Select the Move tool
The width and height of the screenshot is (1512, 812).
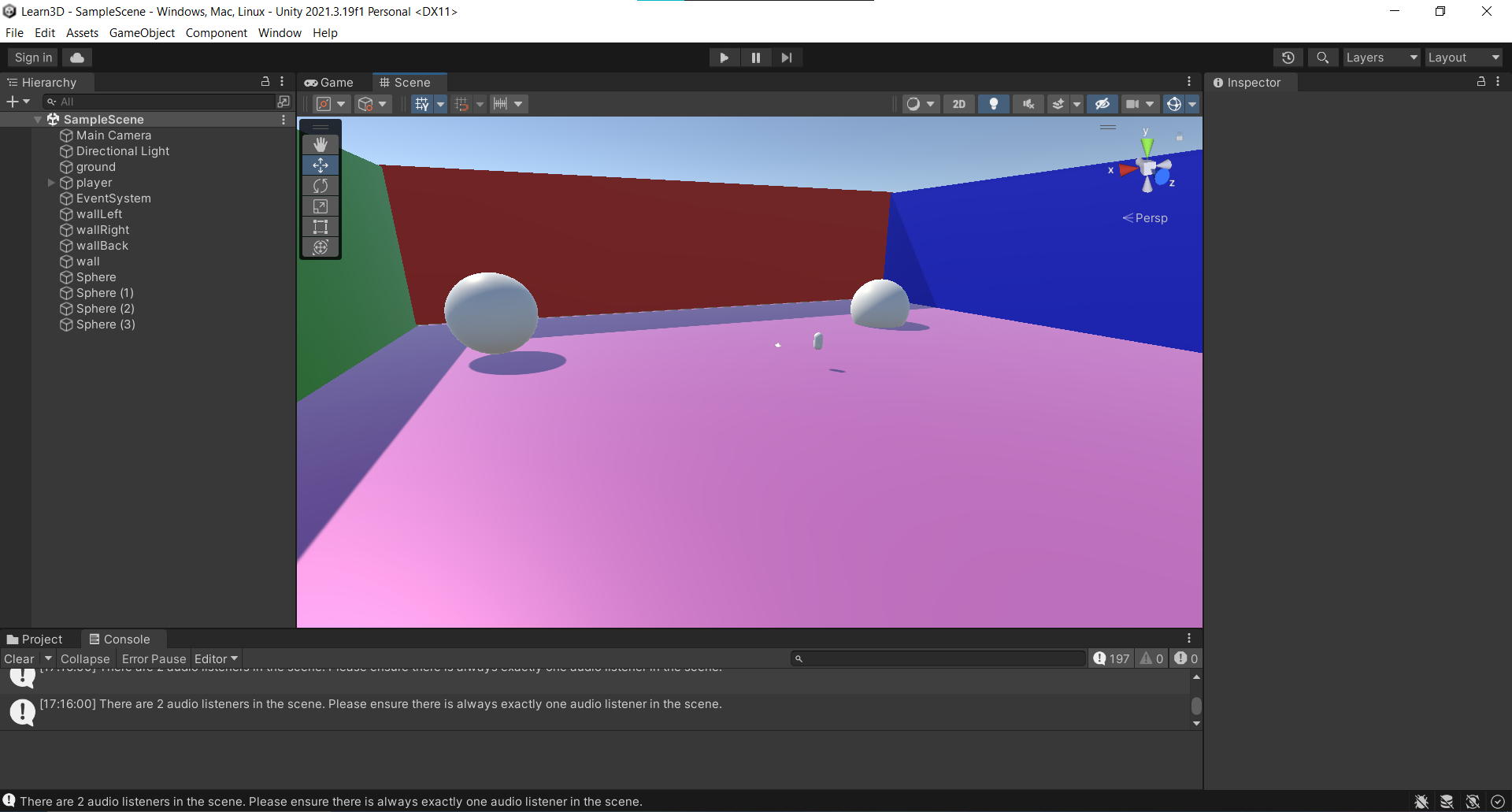point(321,165)
